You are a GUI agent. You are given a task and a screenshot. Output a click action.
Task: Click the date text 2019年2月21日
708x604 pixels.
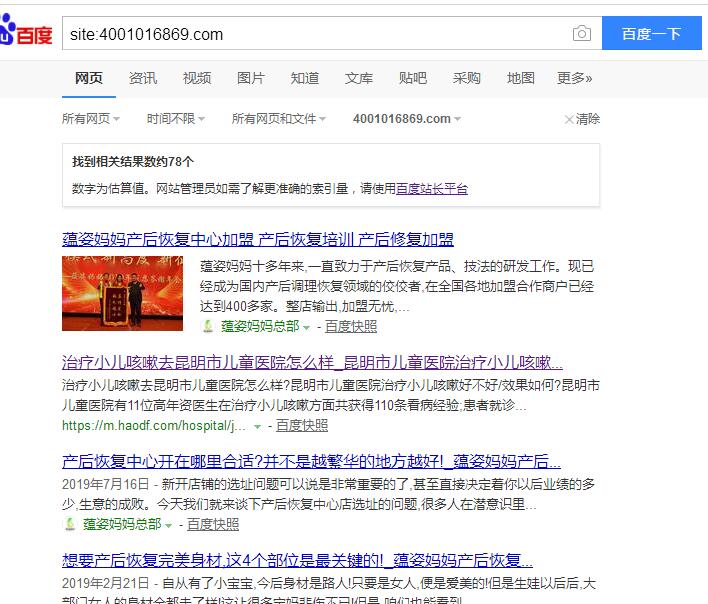pos(105,583)
